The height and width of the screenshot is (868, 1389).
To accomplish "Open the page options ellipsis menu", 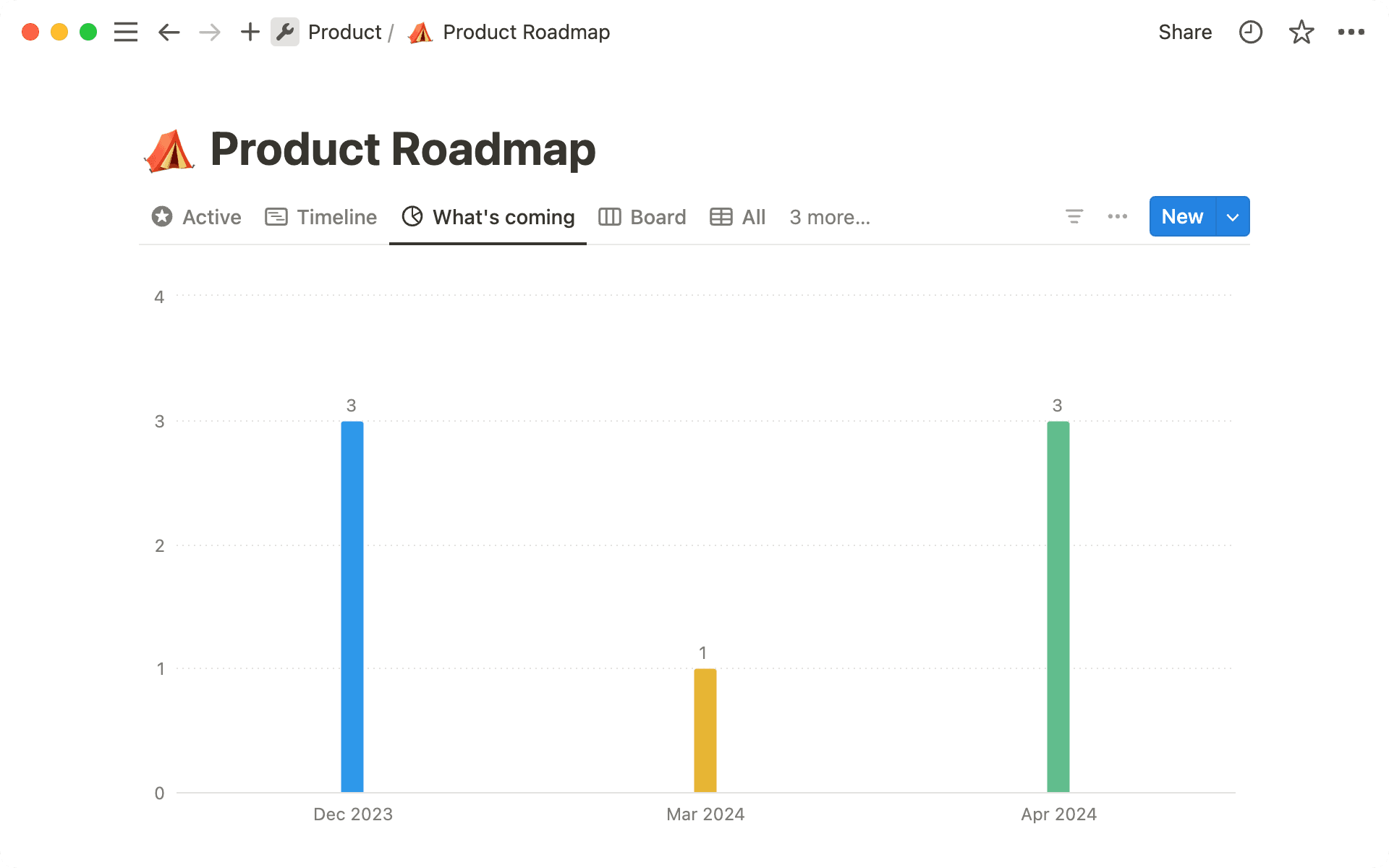I will 1352,32.
